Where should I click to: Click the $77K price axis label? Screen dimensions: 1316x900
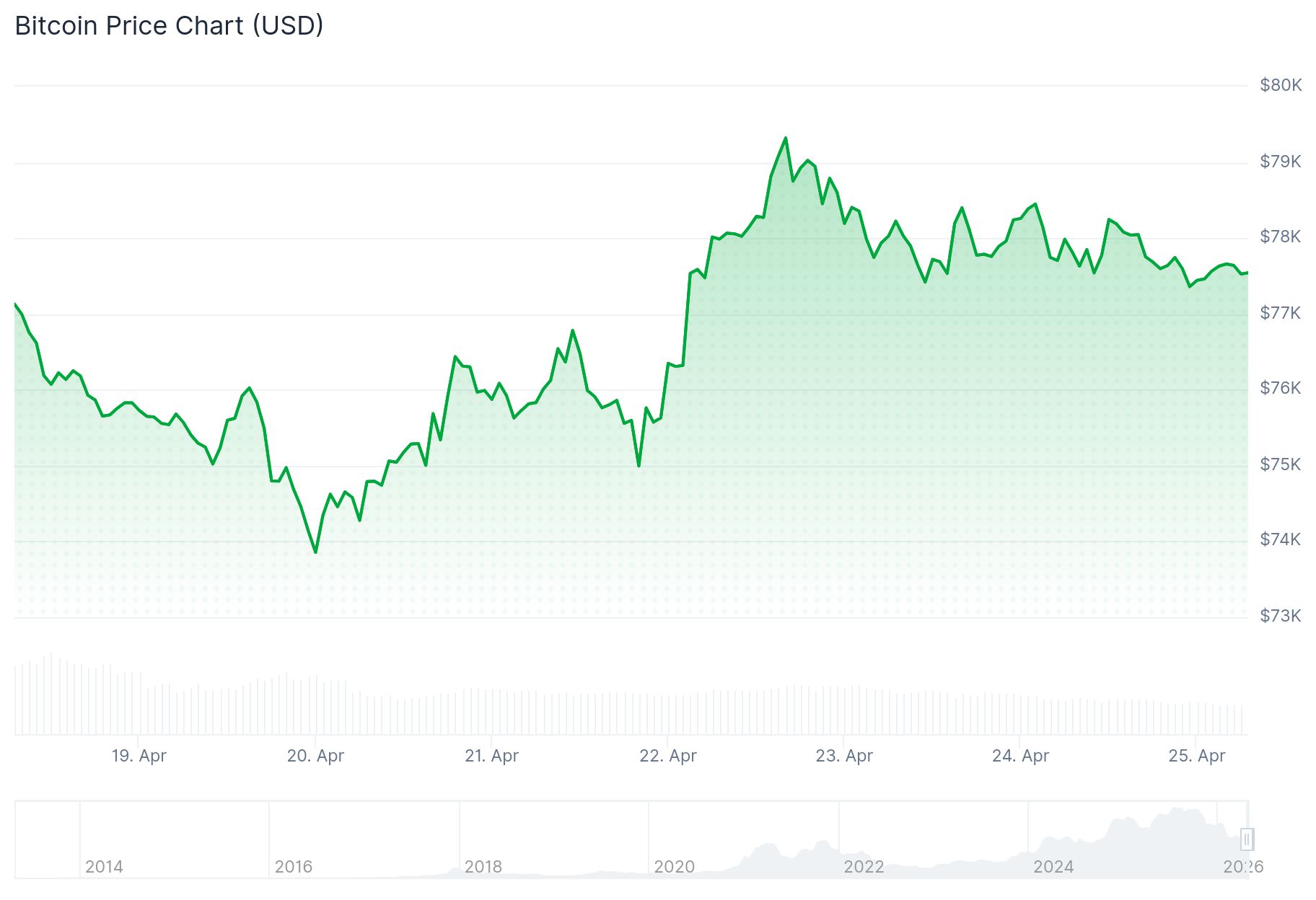(1281, 313)
